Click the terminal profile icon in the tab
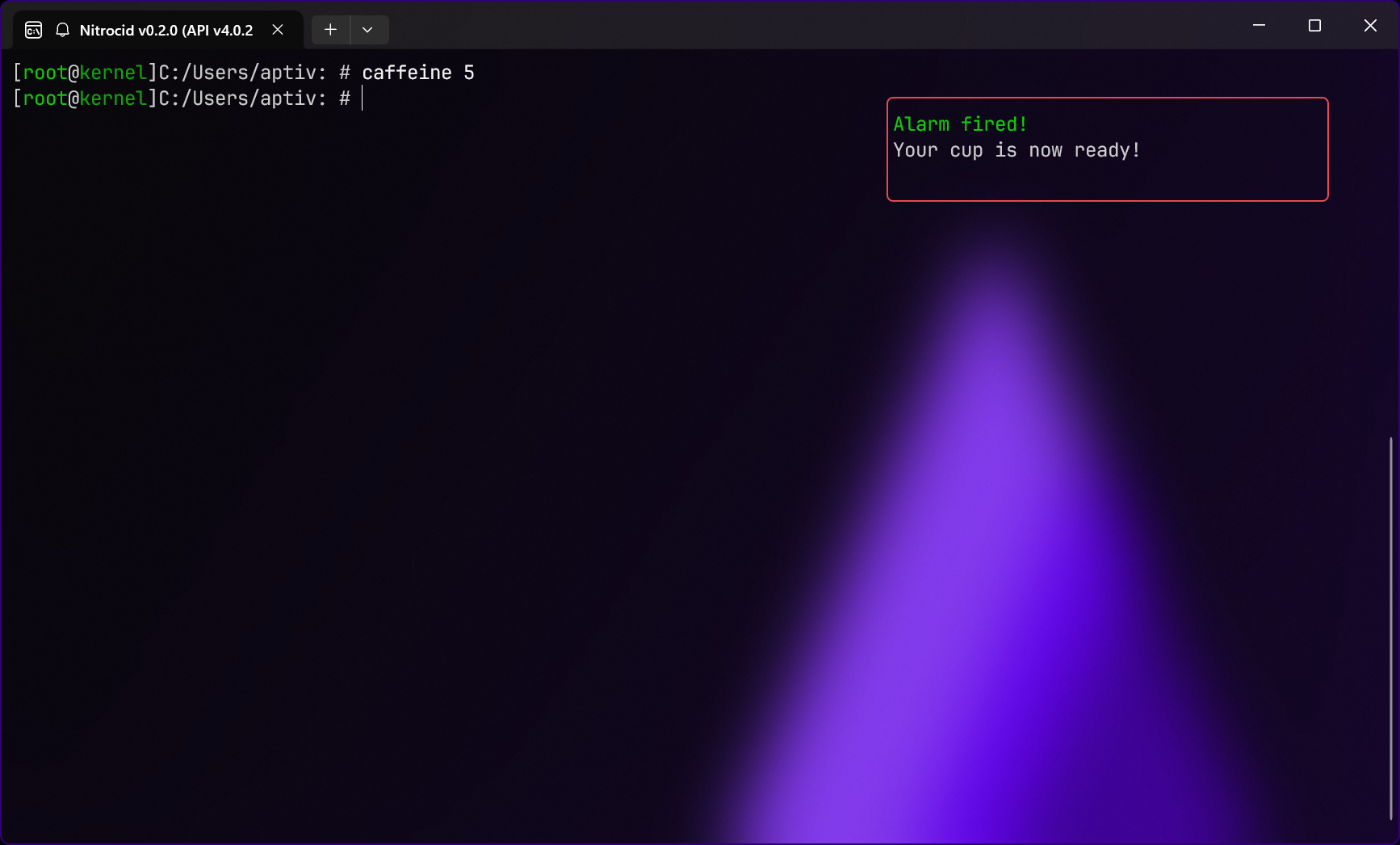 pyautogui.click(x=33, y=30)
